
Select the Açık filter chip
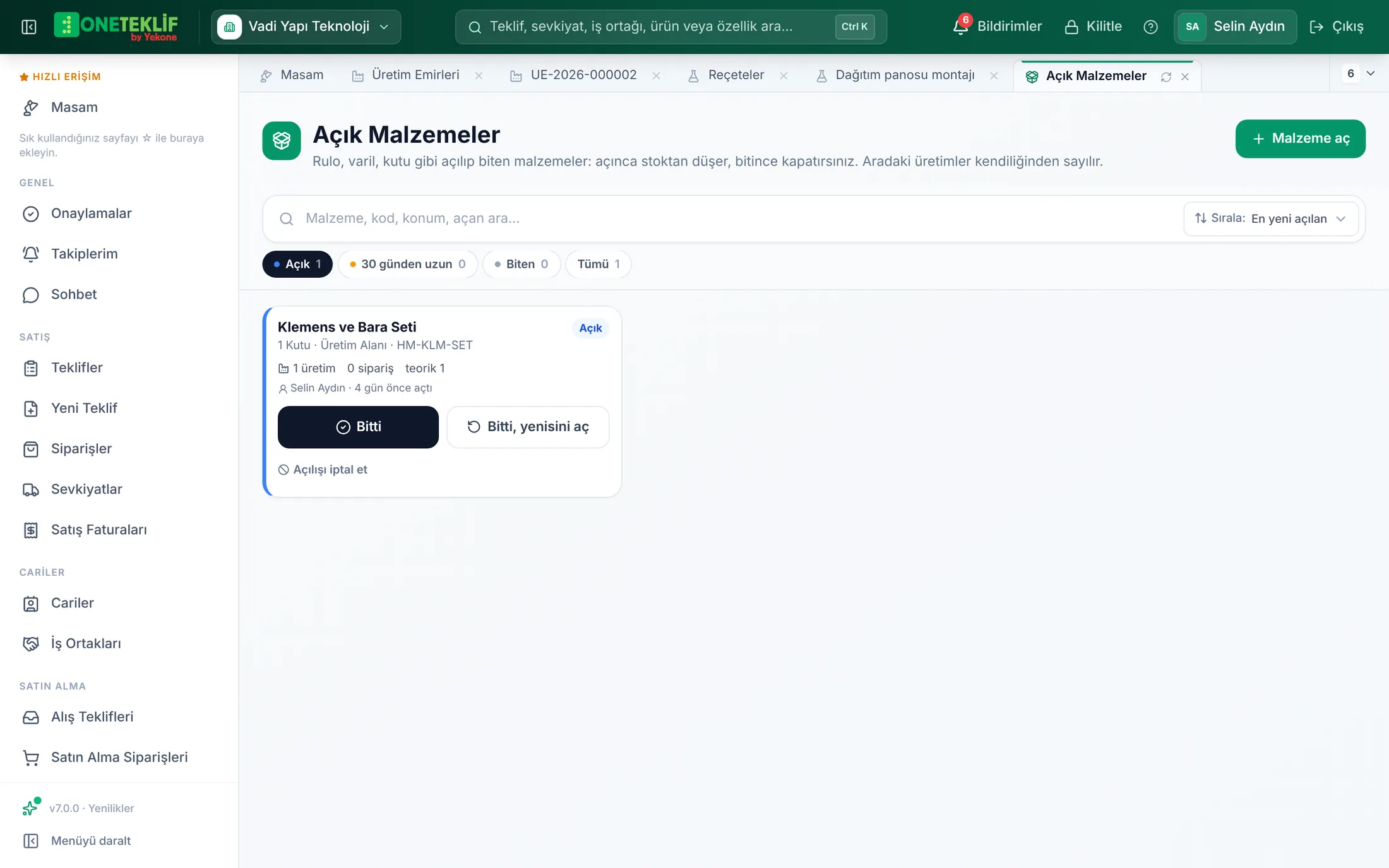(297, 264)
